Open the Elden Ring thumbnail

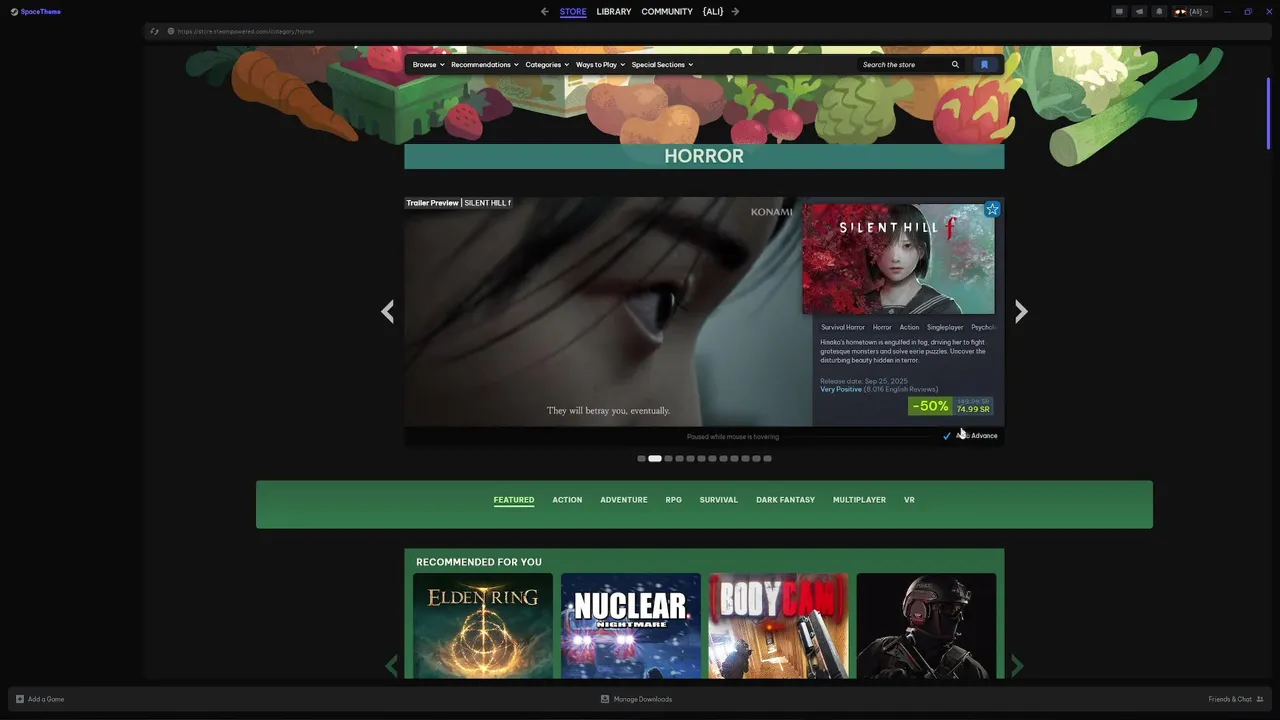point(483,626)
